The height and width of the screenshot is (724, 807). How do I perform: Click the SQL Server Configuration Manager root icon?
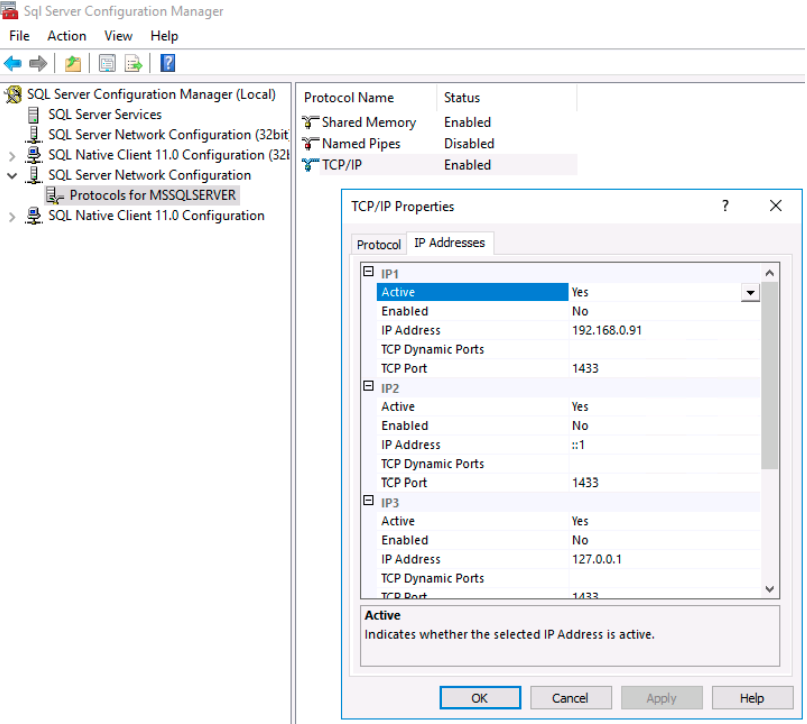[13, 94]
